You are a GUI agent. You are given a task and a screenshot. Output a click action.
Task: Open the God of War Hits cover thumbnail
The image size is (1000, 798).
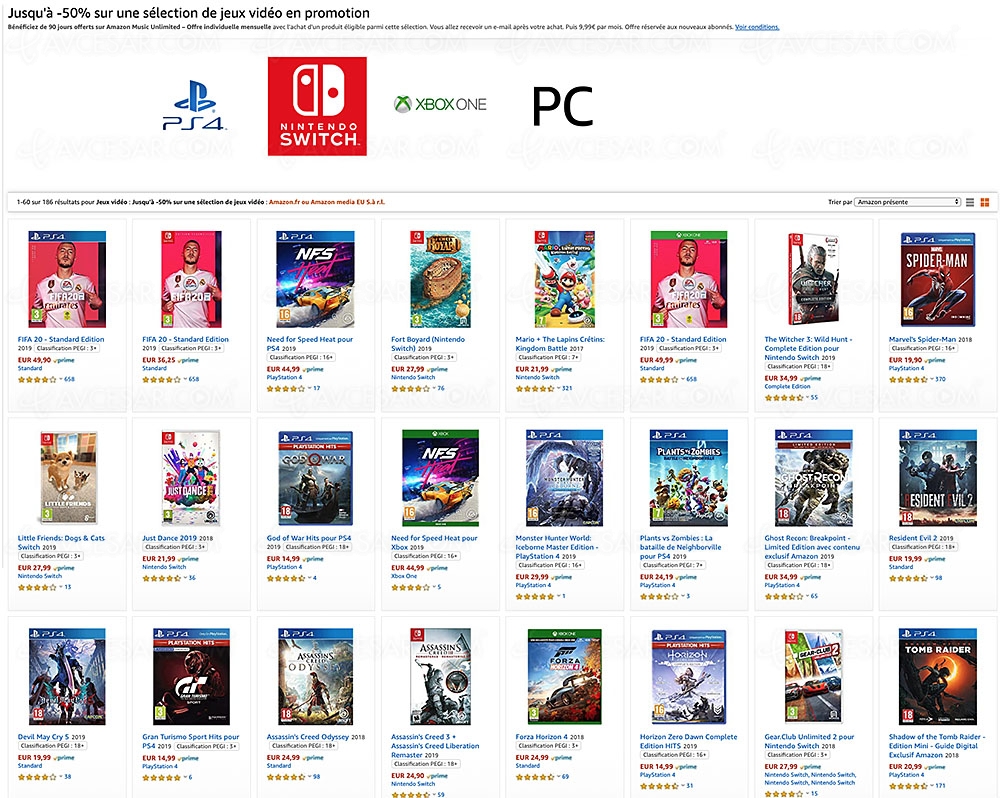[314, 478]
